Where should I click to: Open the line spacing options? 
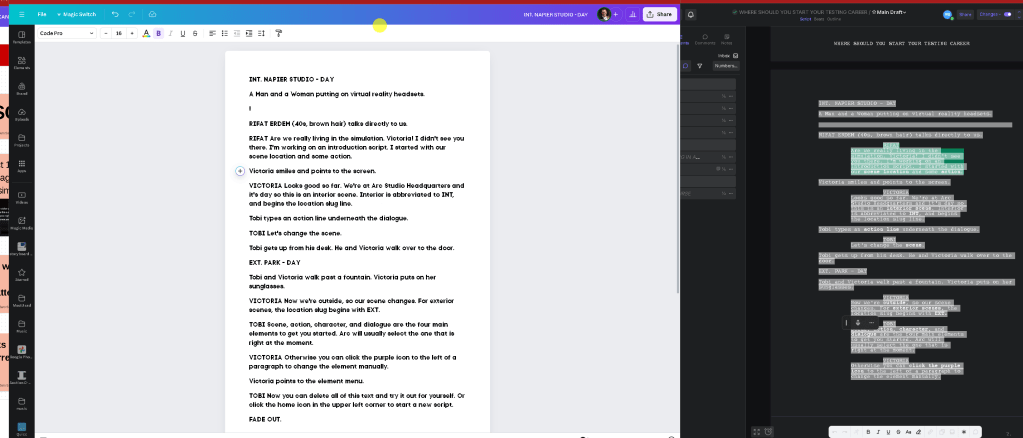(x=261, y=33)
